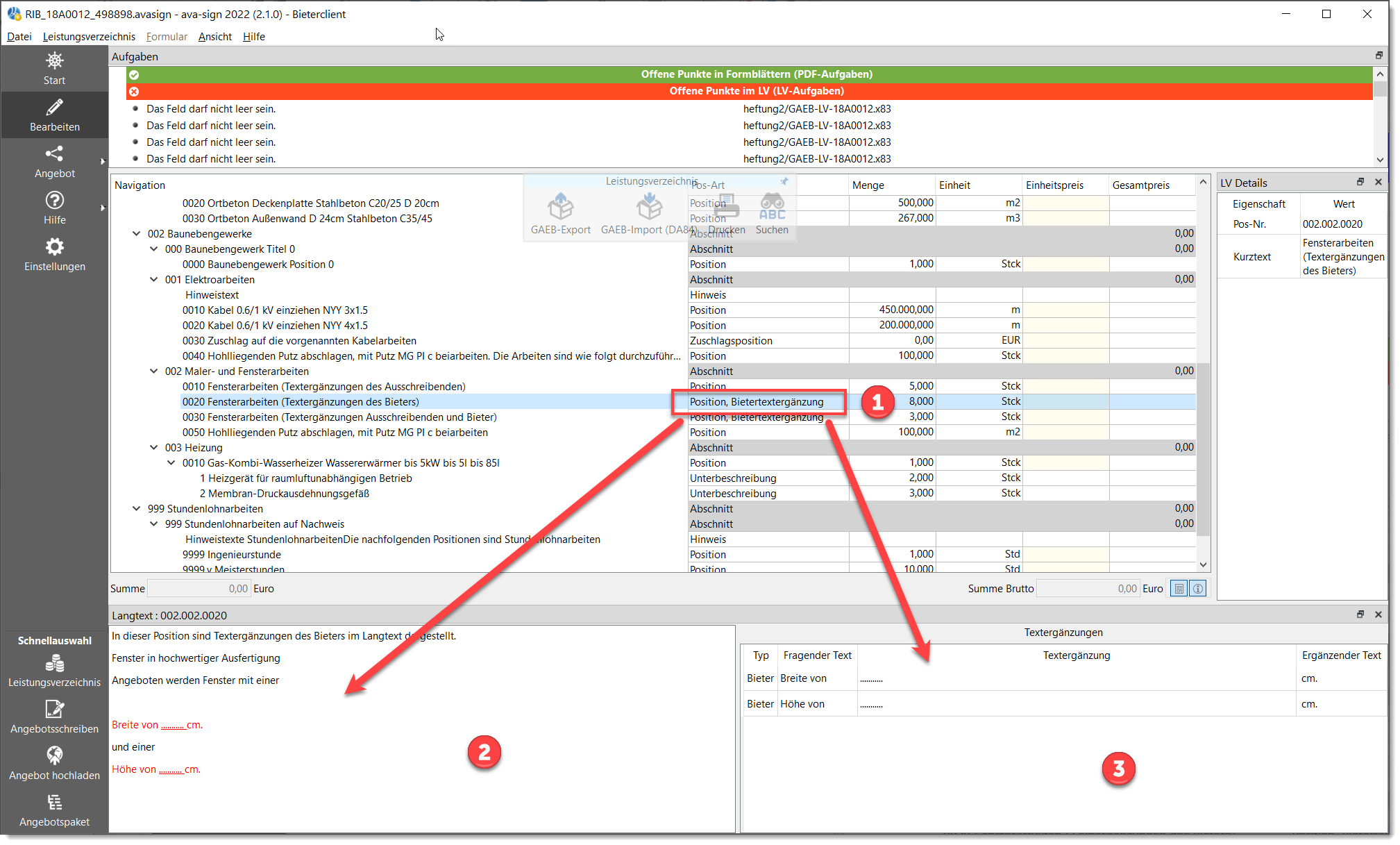Image resolution: width=1400 pixels, height=845 pixels.
Task: Click green check icon of PDF-Aufgaben bar
Action: coord(134,74)
